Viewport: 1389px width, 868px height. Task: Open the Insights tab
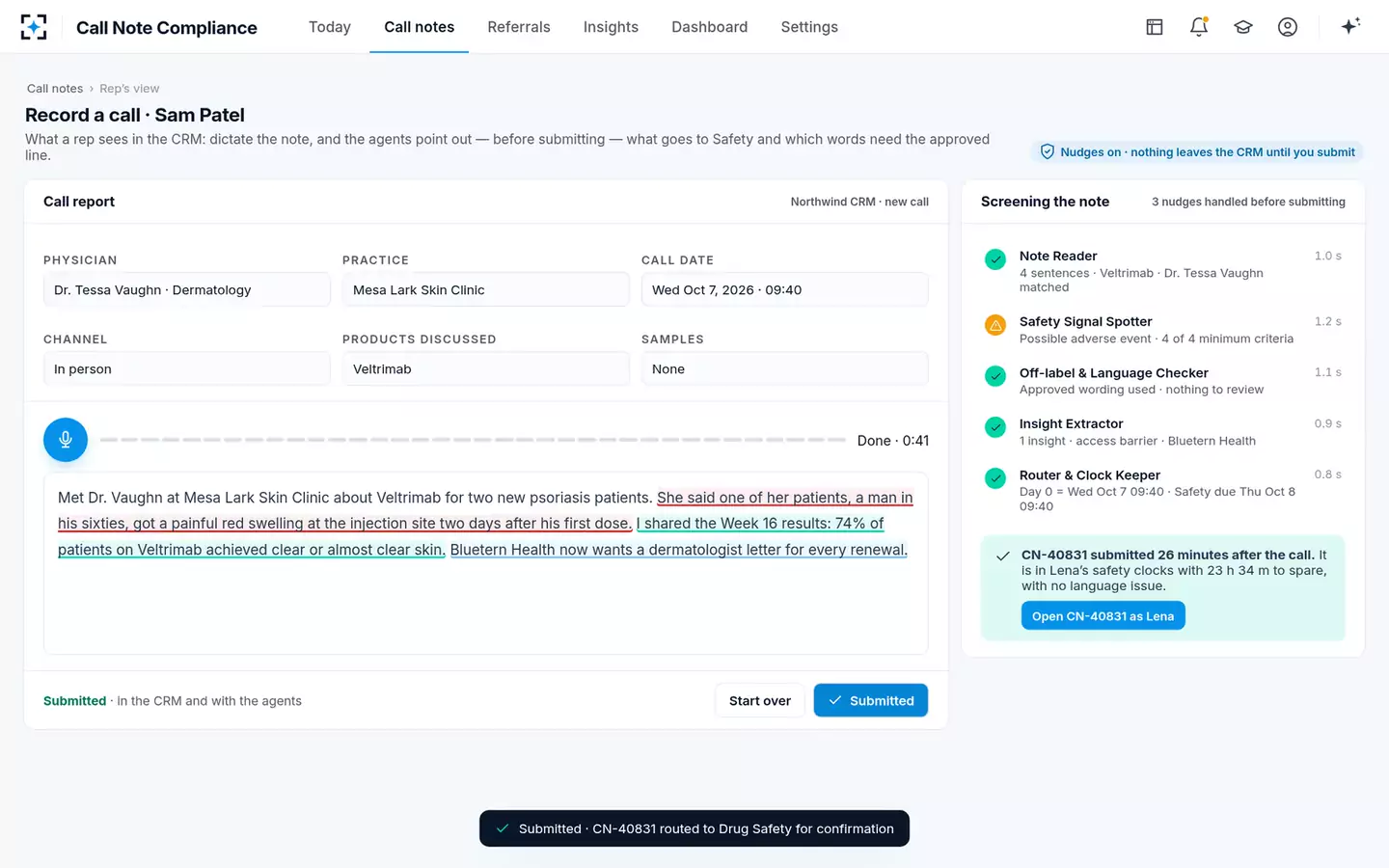click(x=611, y=27)
